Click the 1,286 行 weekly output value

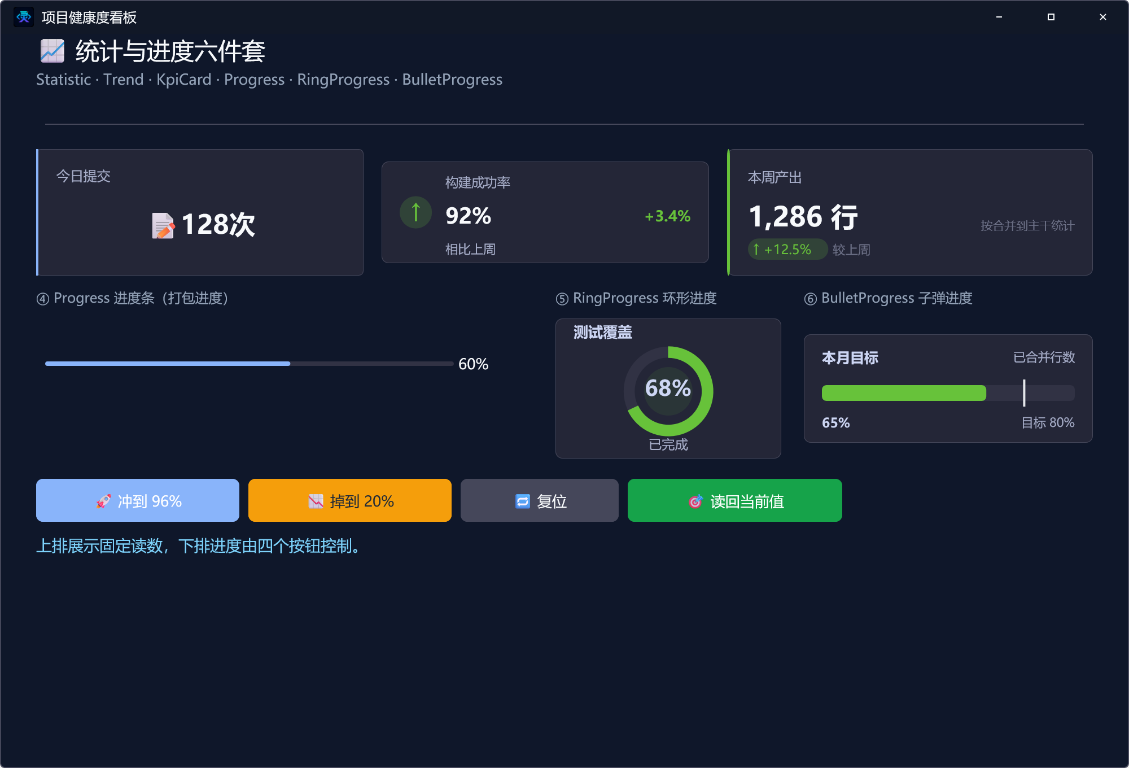click(x=803, y=217)
